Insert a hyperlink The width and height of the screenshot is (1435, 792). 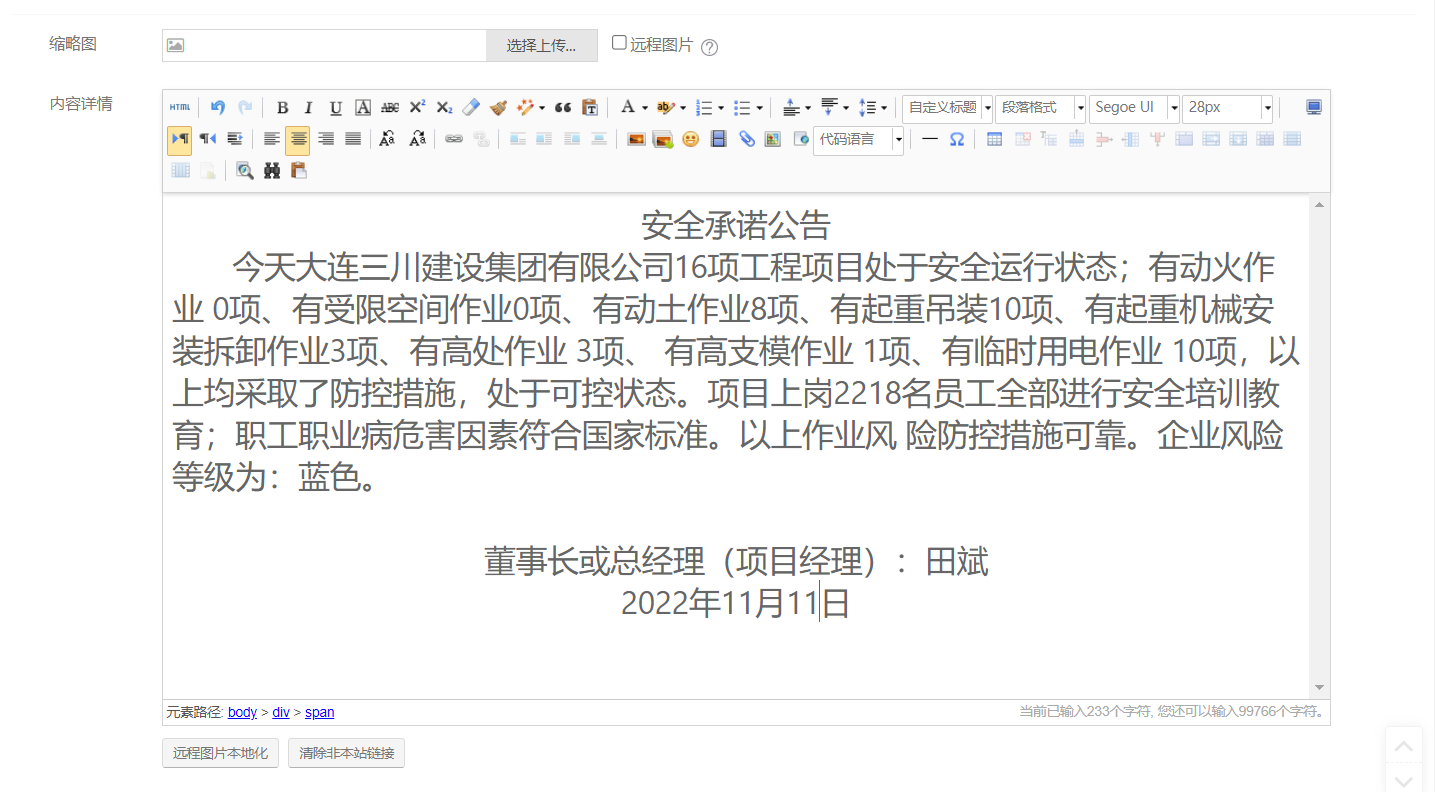point(454,139)
